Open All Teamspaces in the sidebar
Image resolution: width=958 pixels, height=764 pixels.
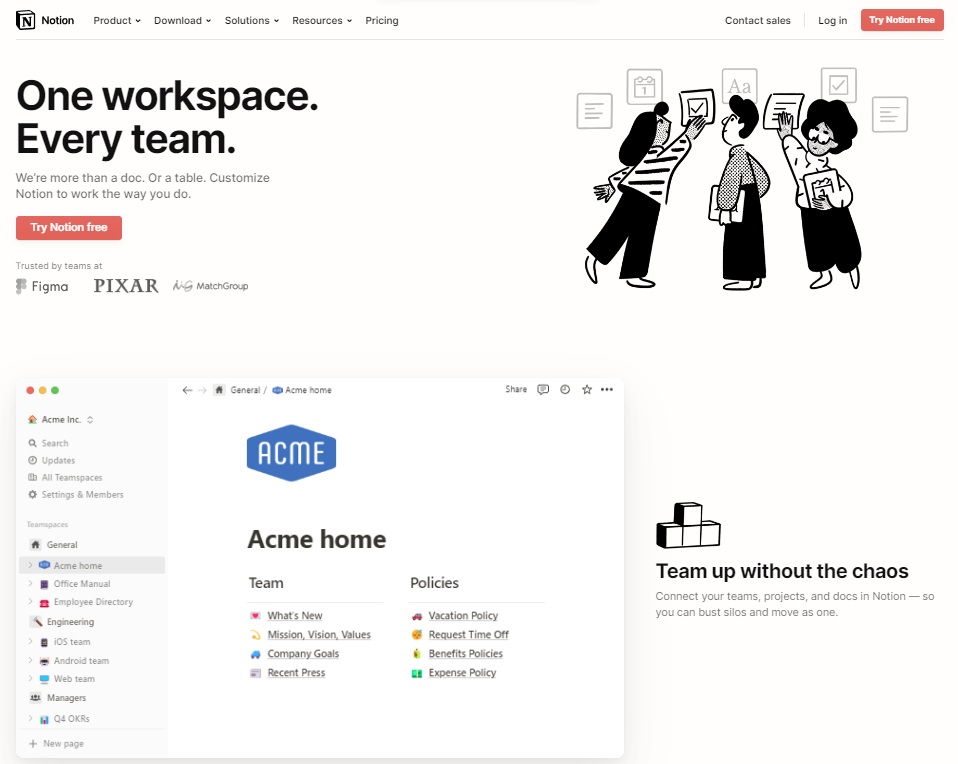tap(65, 477)
